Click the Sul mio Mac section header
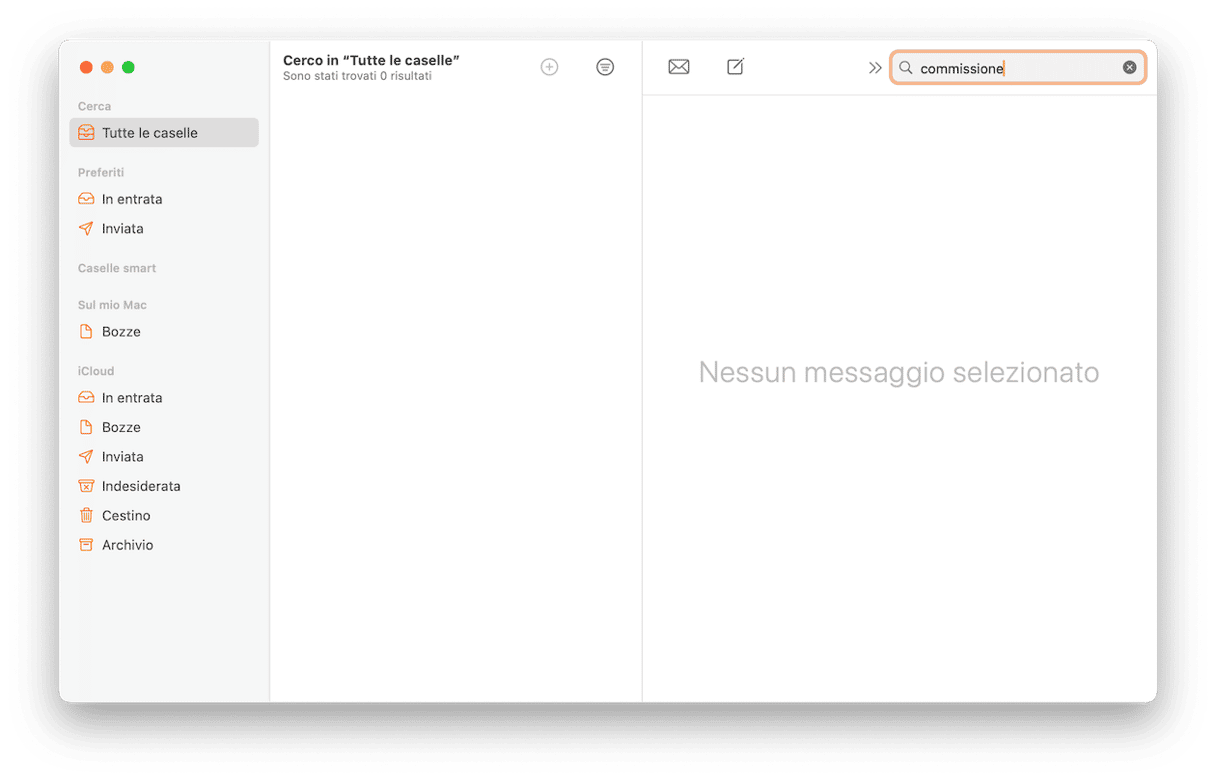The width and height of the screenshot is (1216, 780). (x=112, y=305)
